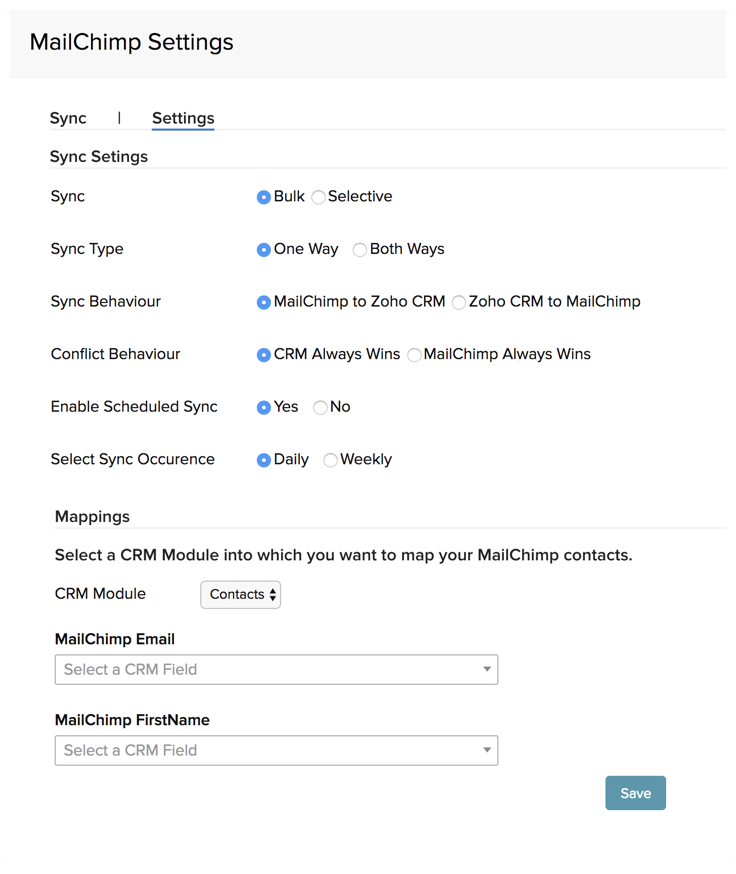Viewport: 736px width, 874px height.
Task: Select One Way sync type
Action: pyautogui.click(x=264, y=250)
